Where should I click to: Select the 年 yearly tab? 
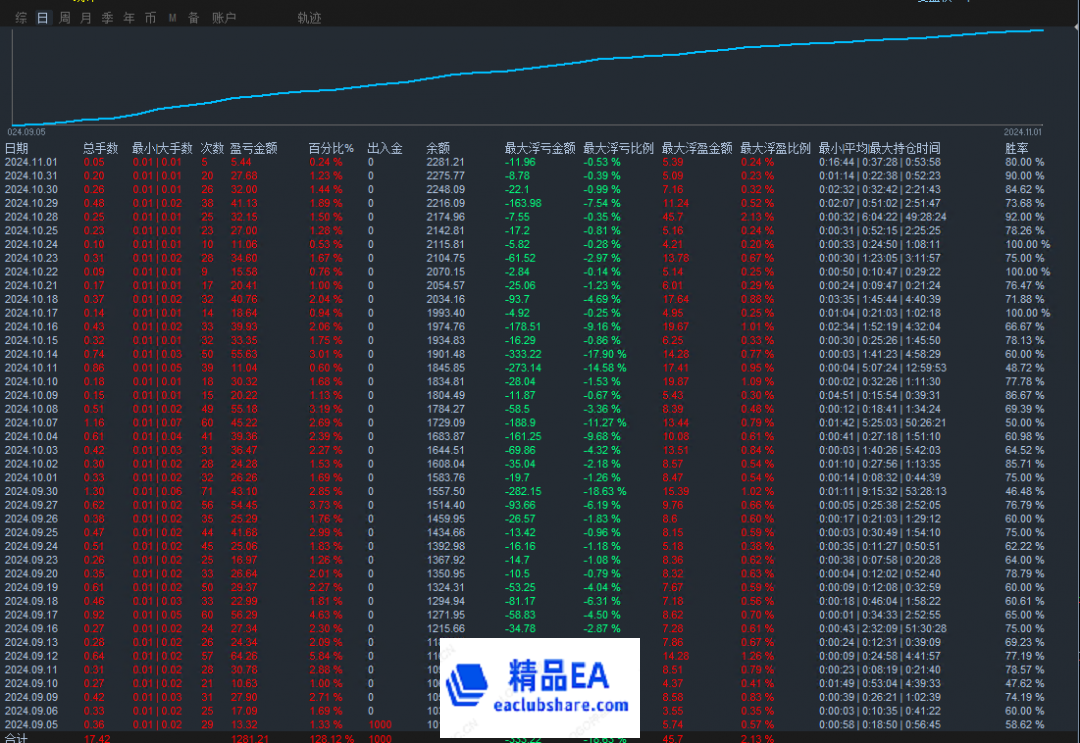coord(129,18)
